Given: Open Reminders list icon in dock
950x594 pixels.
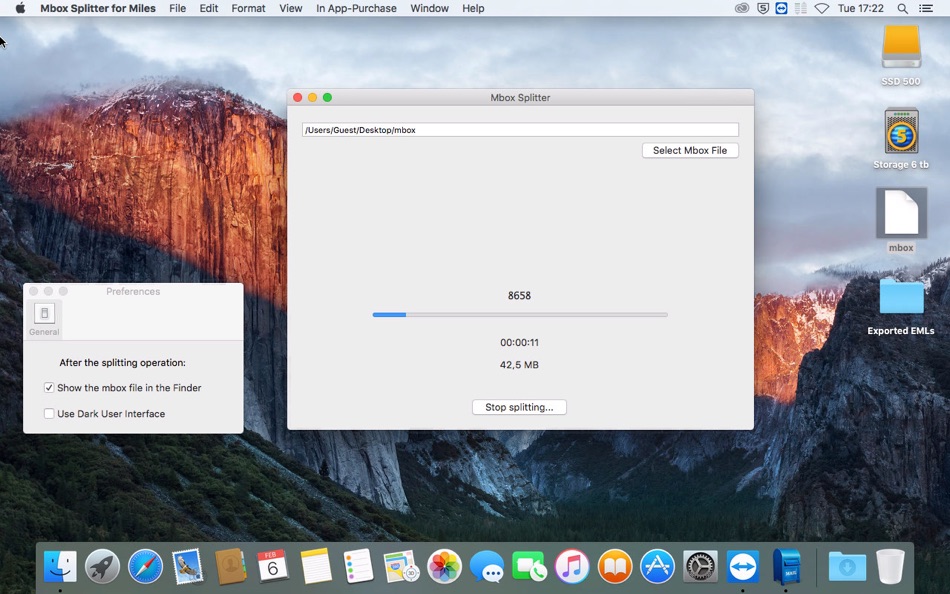Looking at the screenshot, I should coord(358,566).
